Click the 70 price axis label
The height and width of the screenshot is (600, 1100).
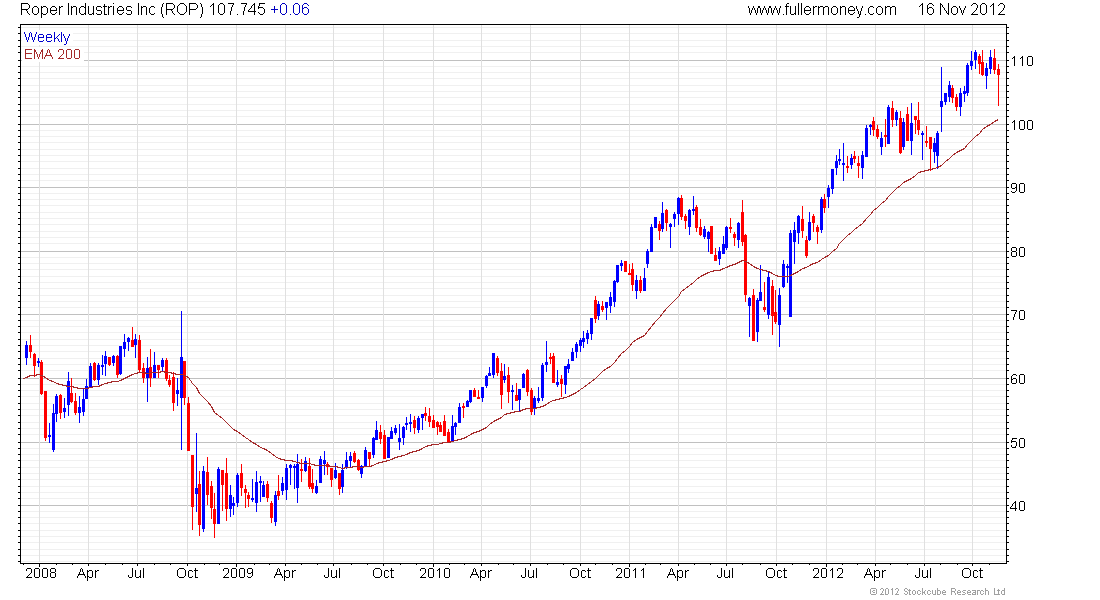tap(1018, 315)
